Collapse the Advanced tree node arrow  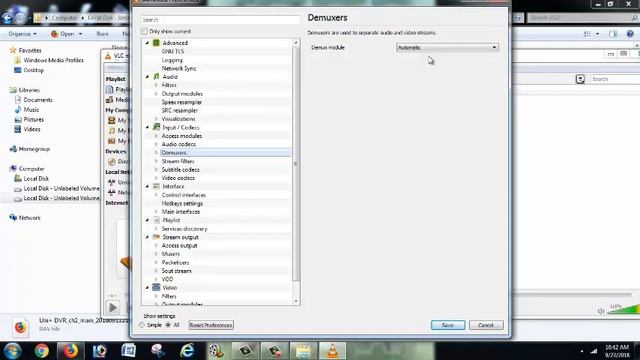tap(147, 43)
